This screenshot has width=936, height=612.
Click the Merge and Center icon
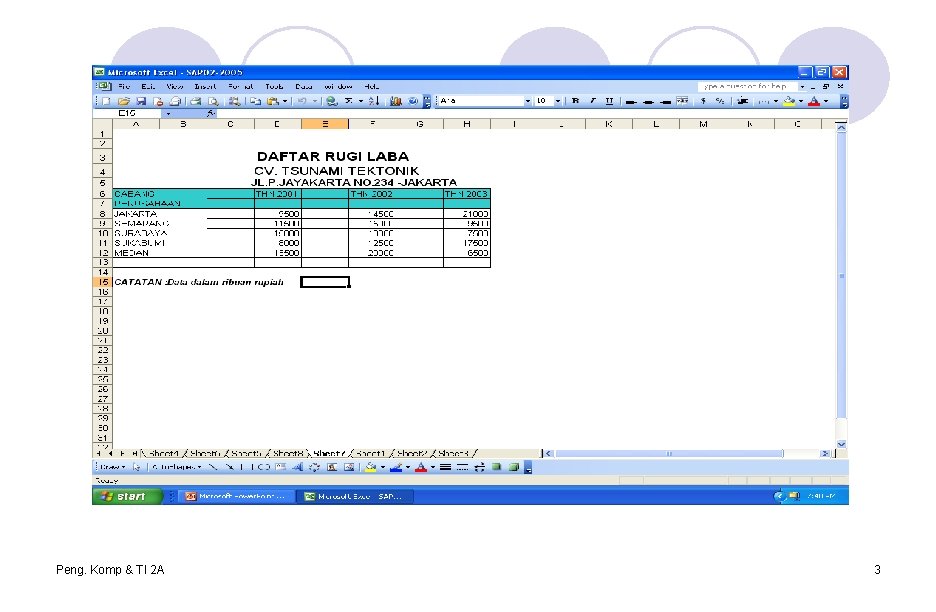coord(682,102)
